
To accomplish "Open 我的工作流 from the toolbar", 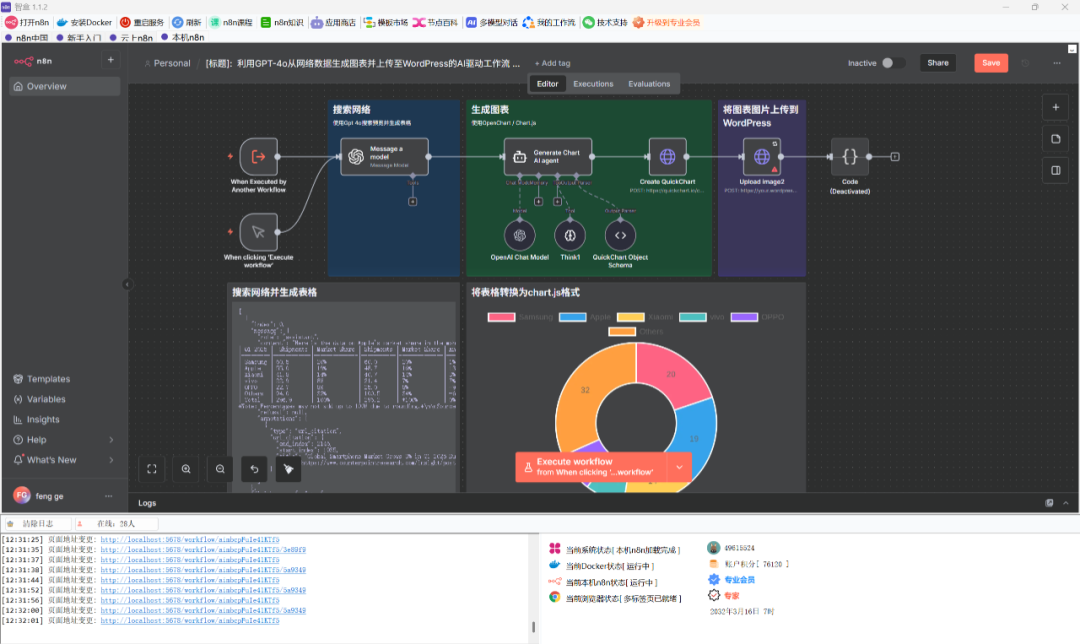I will pos(549,23).
